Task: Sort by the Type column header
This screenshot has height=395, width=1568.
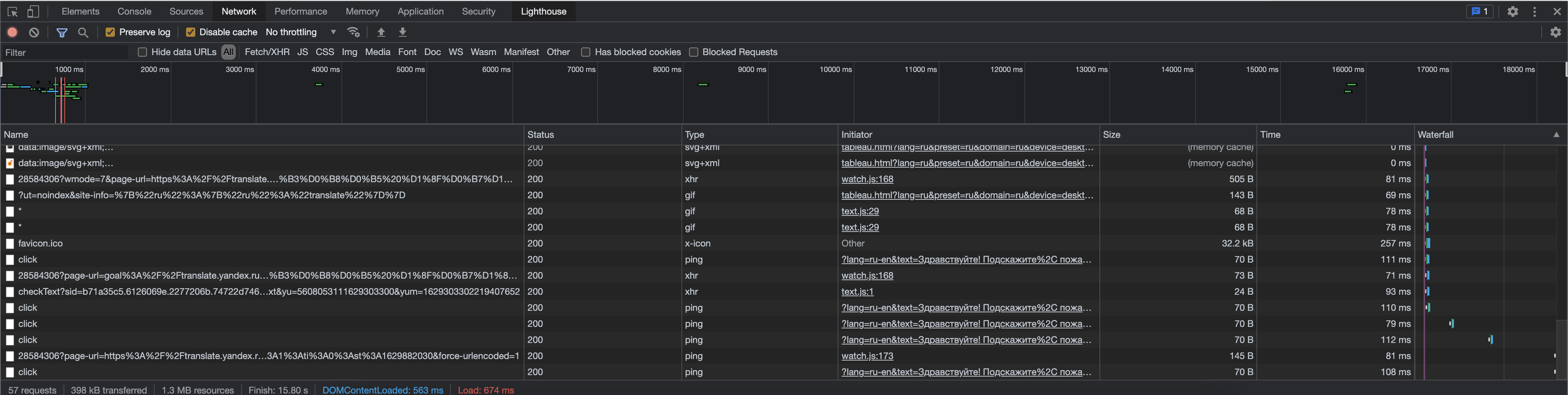Action: tap(759, 134)
